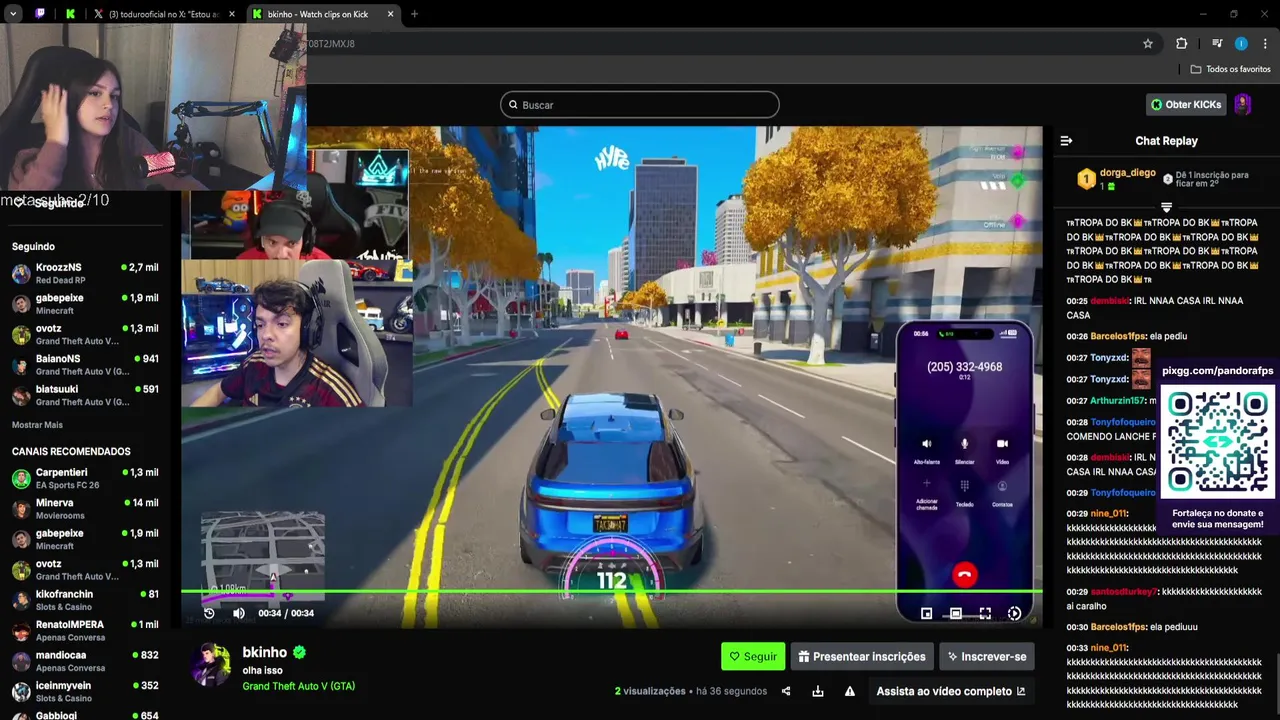Collapse the leaderboard arrow under dorga_diego

pyautogui.click(x=1166, y=207)
